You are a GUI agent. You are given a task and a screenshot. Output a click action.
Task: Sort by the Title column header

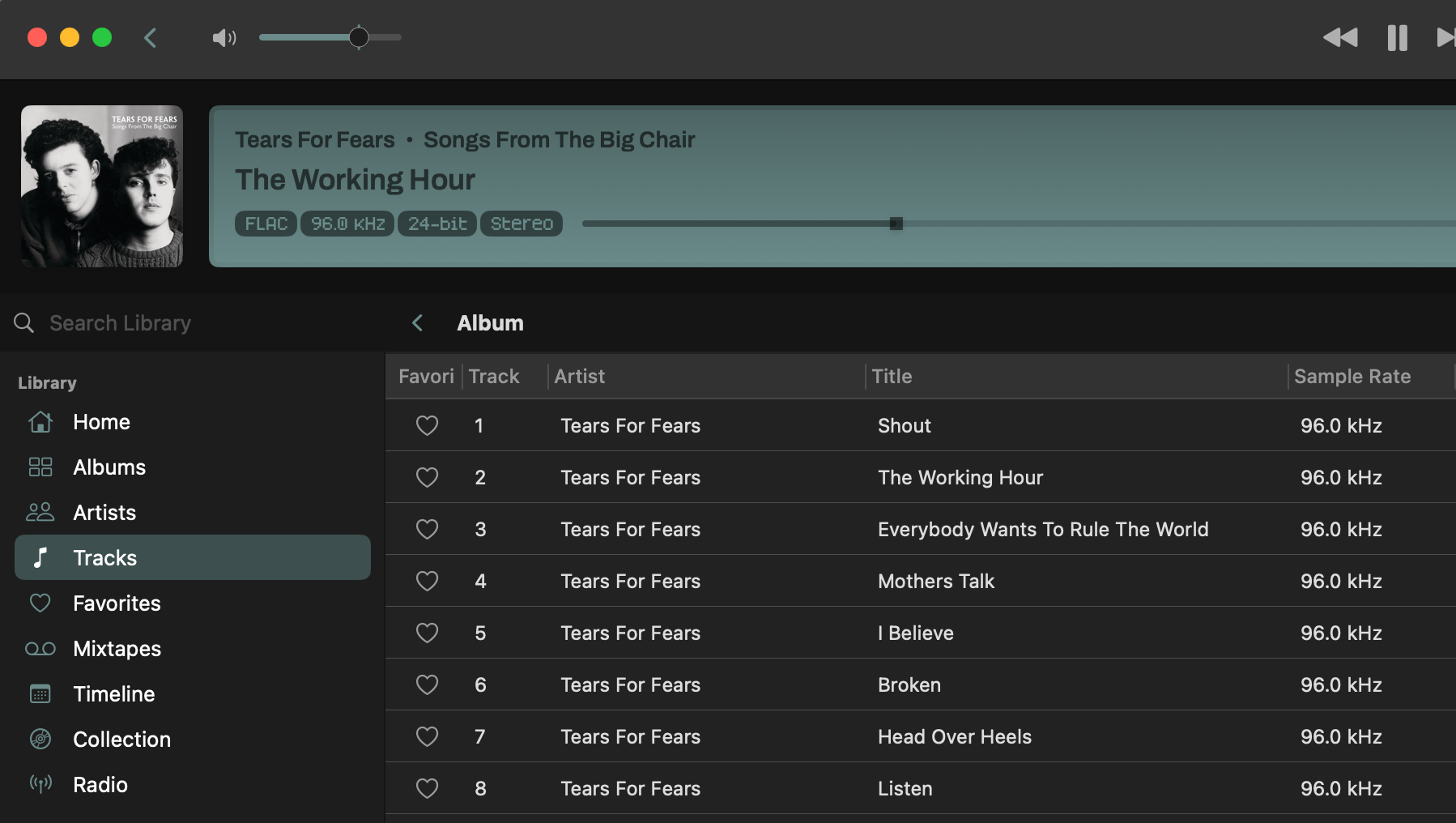point(1076,377)
